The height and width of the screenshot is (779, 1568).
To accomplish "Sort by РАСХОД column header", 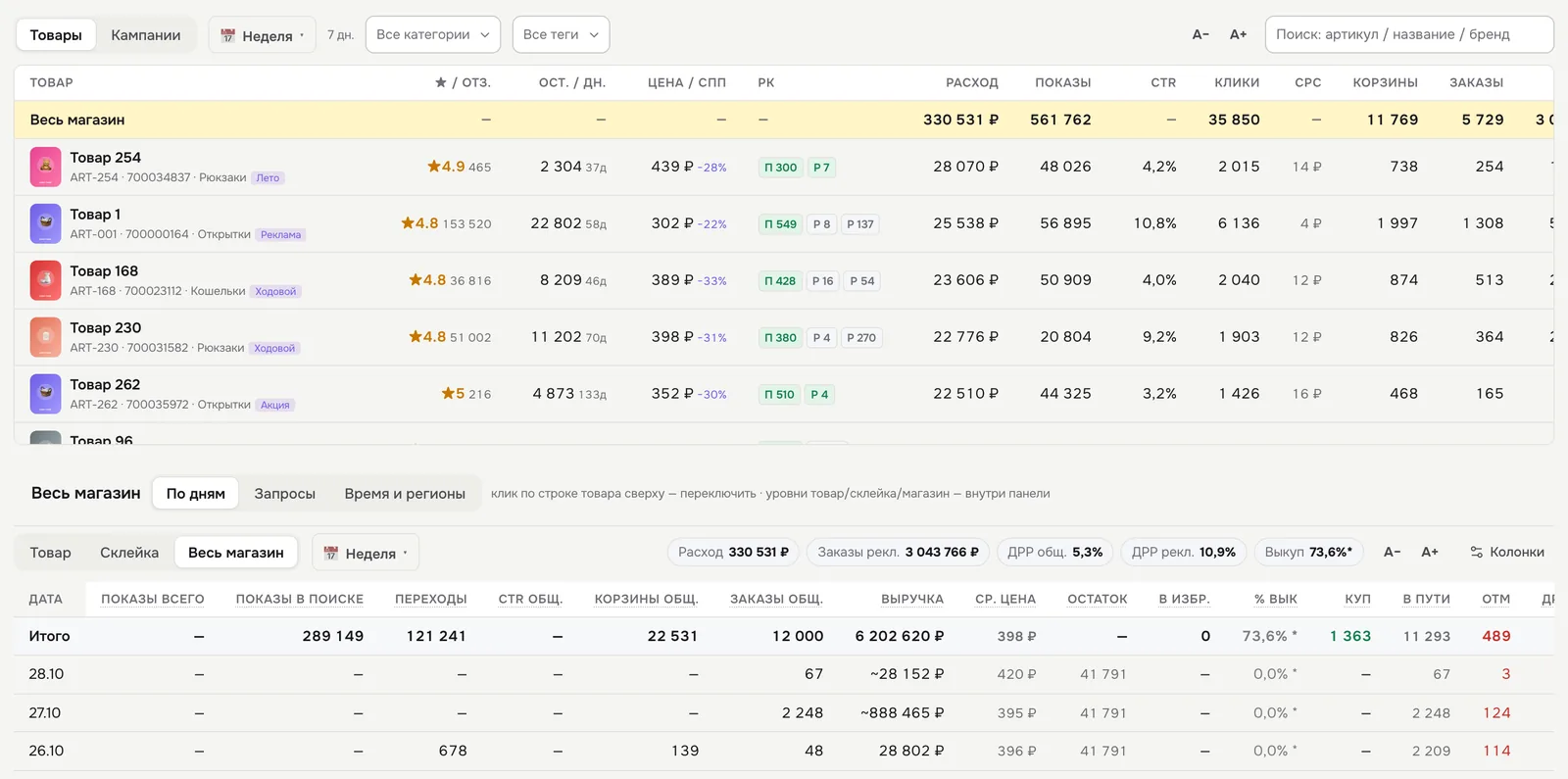I will 972,82.
